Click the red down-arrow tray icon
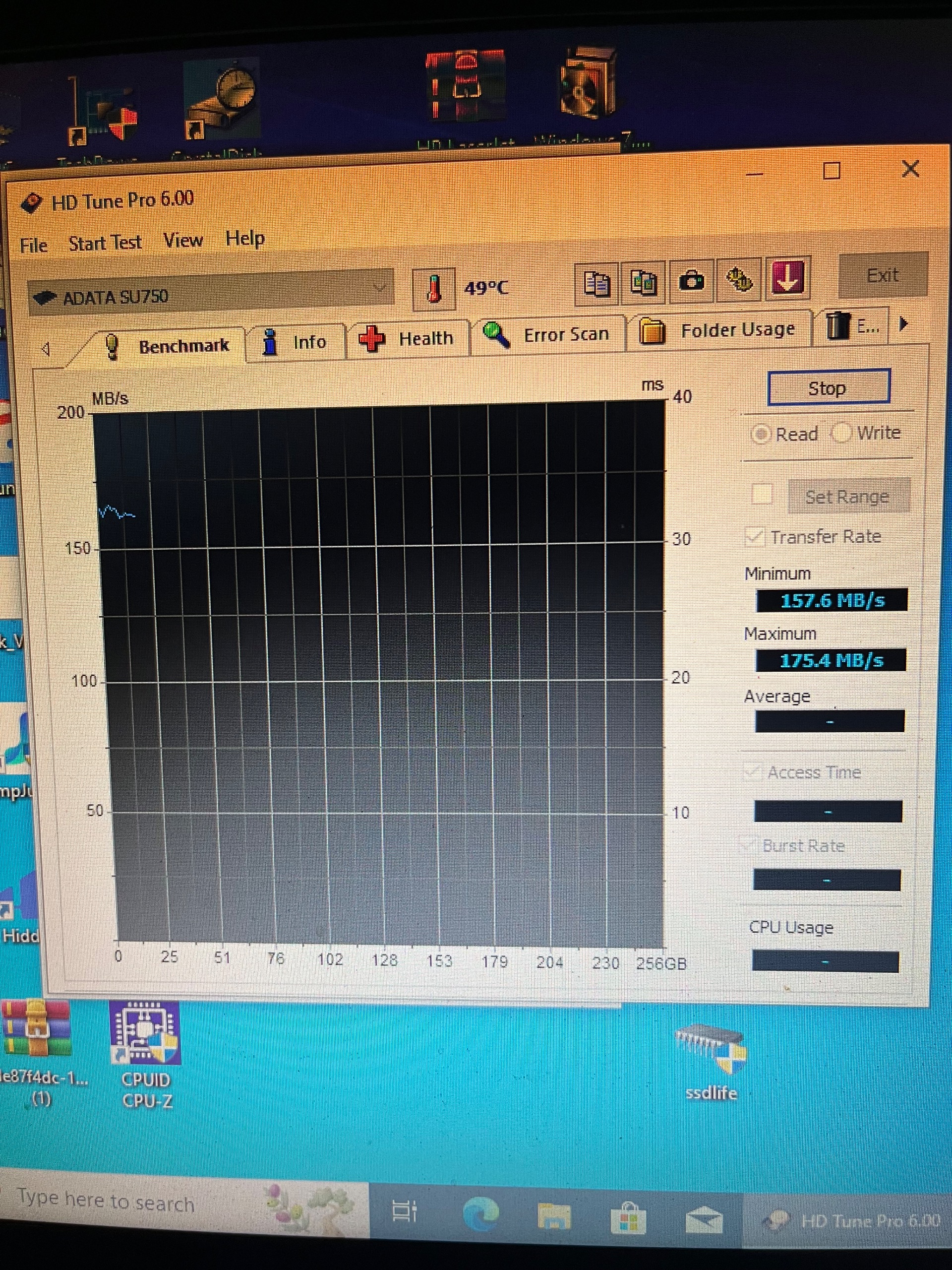Screen dimensions: 952x1270 [x=789, y=278]
